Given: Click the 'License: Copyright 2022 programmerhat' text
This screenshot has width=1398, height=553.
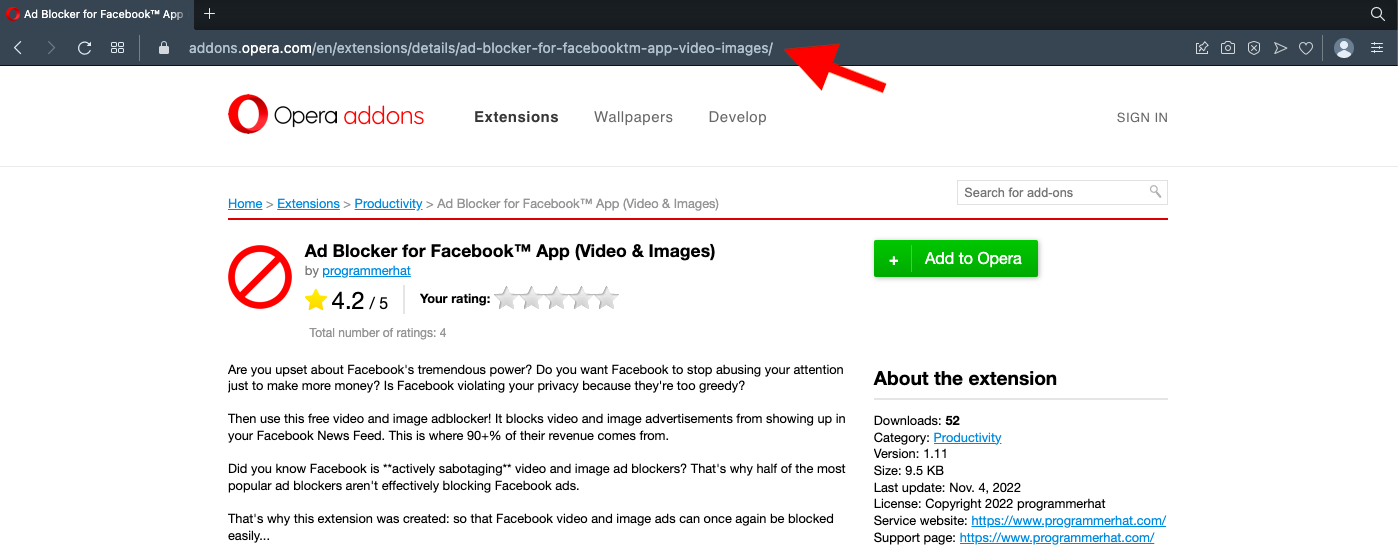Looking at the screenshot, I should click(990, 504).
